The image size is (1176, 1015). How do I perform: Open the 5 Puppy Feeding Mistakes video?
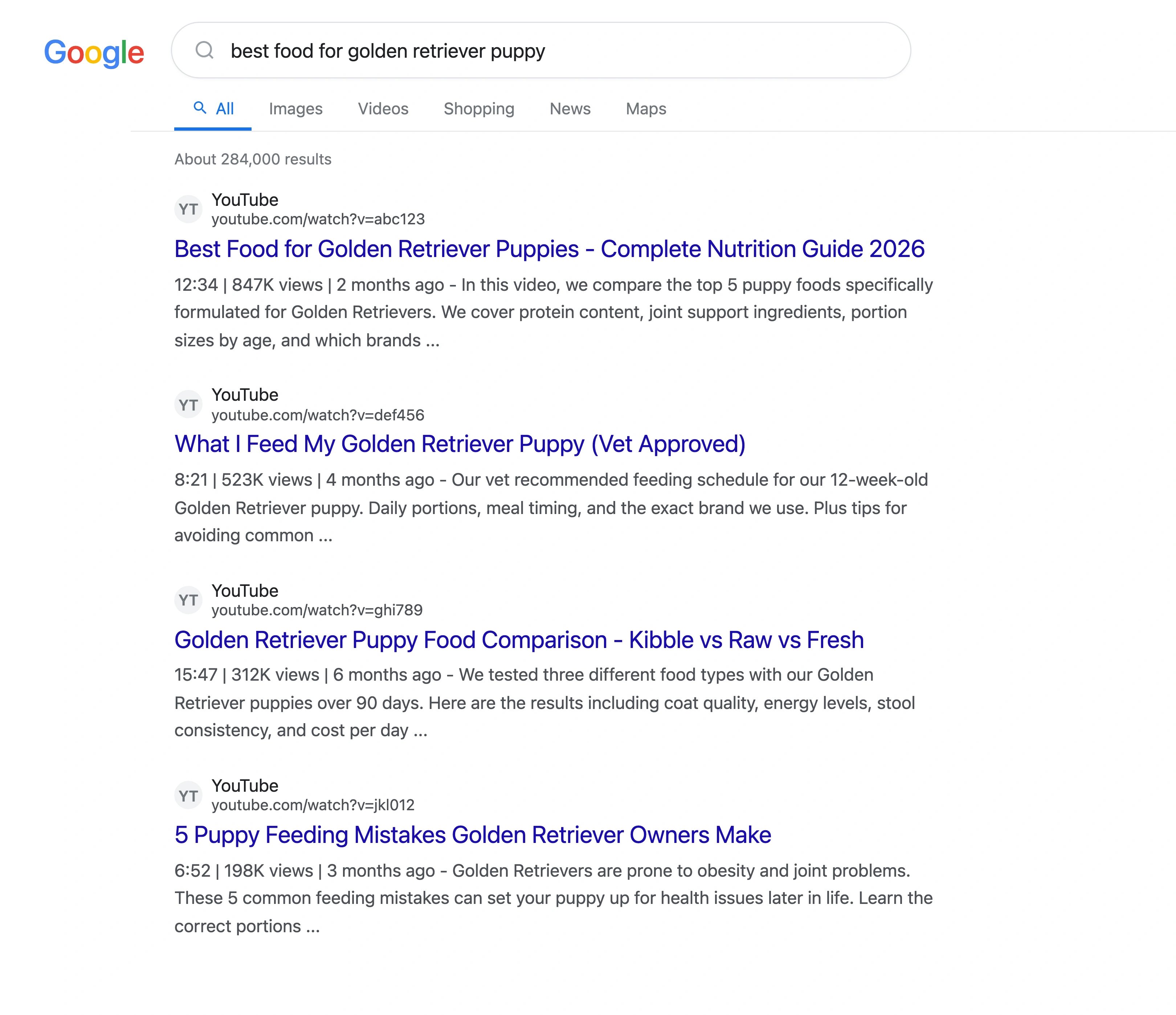pyautogui.click(x=473, y=835)
